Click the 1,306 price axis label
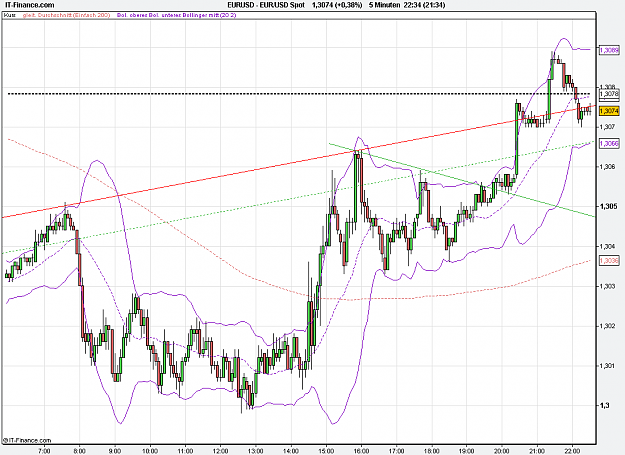The height and width of the screenshot is (455, 625). click(x=607, y=167)
